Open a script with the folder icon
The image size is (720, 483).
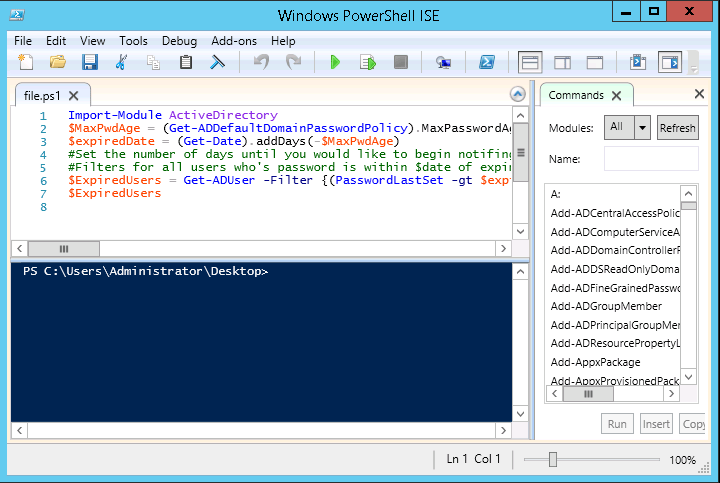click(58, 62)
